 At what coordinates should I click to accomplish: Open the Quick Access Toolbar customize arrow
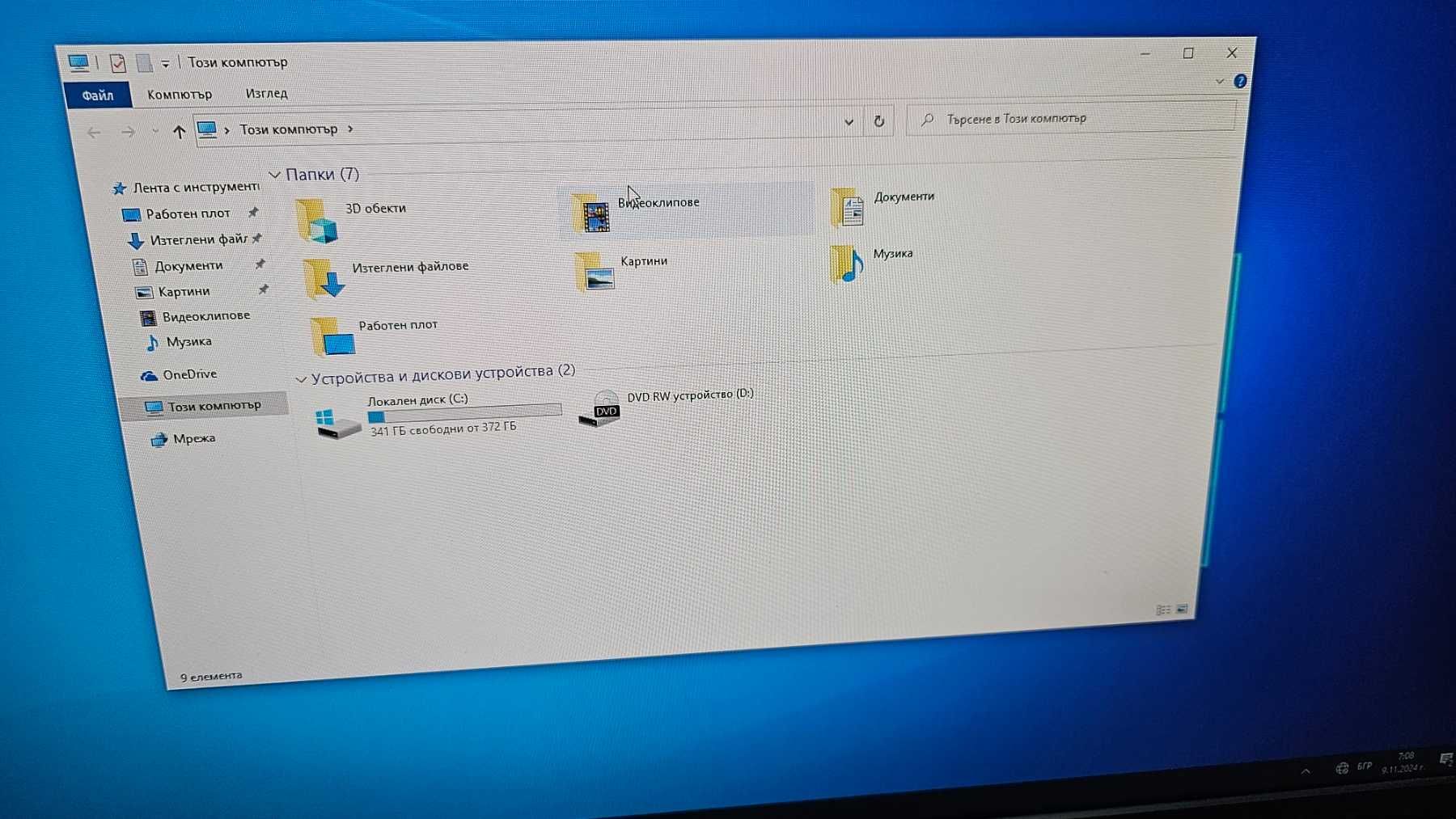165,64
